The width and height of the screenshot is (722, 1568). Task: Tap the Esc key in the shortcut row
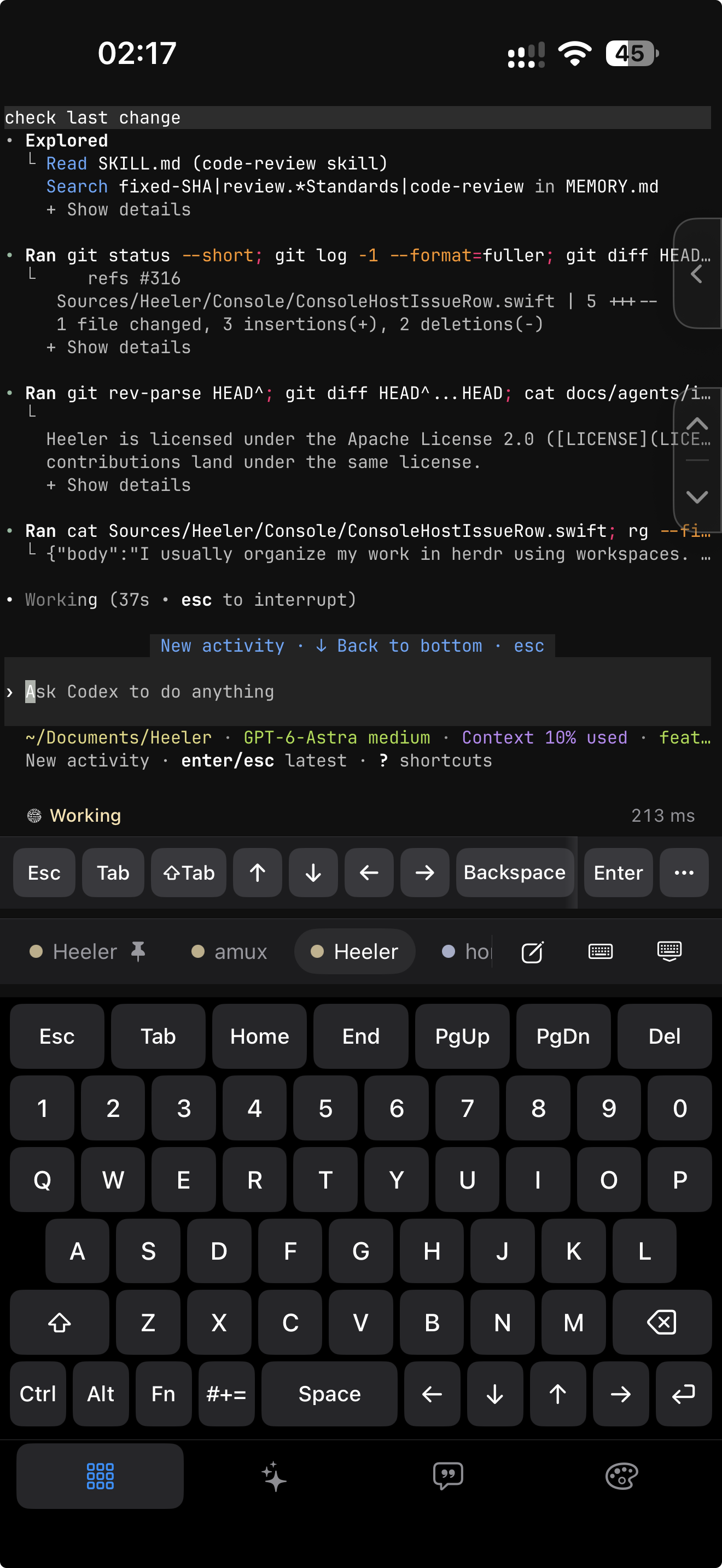[44, 872]
